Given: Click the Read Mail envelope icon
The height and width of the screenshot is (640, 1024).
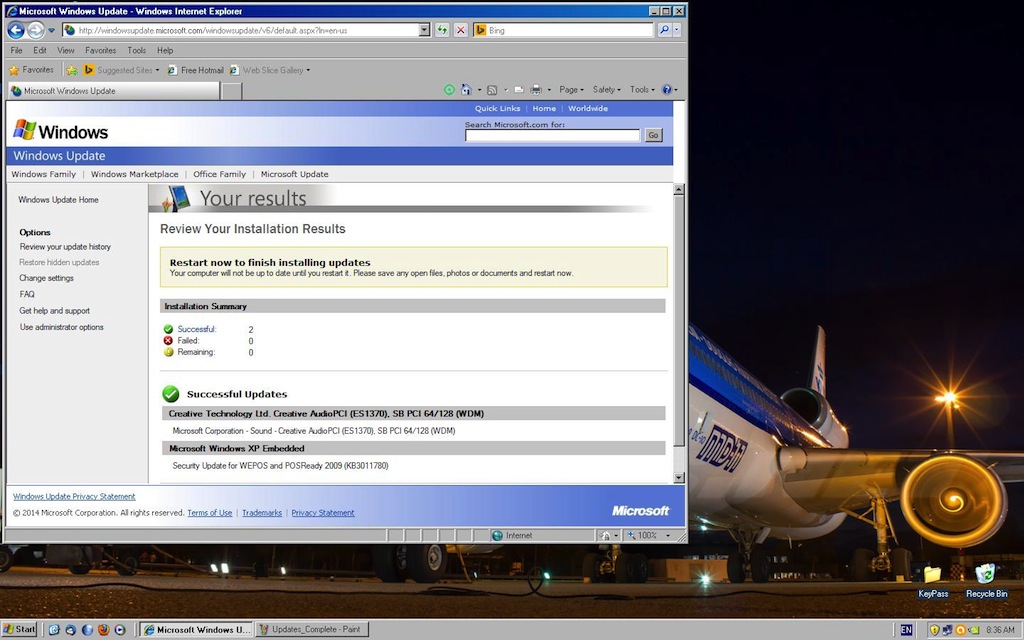Looking at the screenshot, I should [519, 89].
